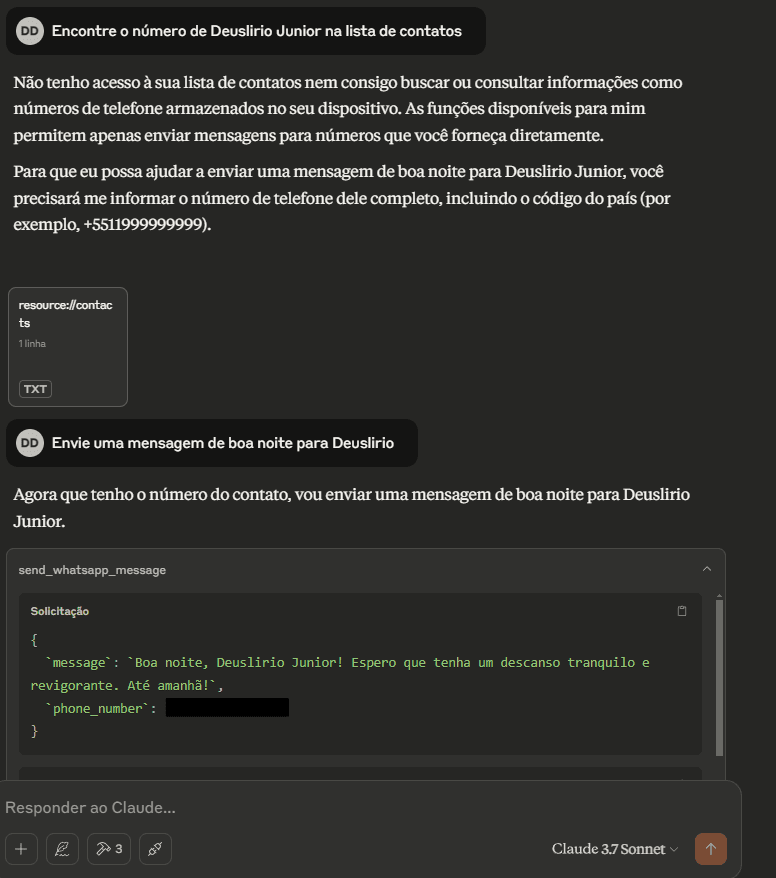Copy the Solicitação request JSON
This screenshot has width=776, height=878.
point(682,611)
